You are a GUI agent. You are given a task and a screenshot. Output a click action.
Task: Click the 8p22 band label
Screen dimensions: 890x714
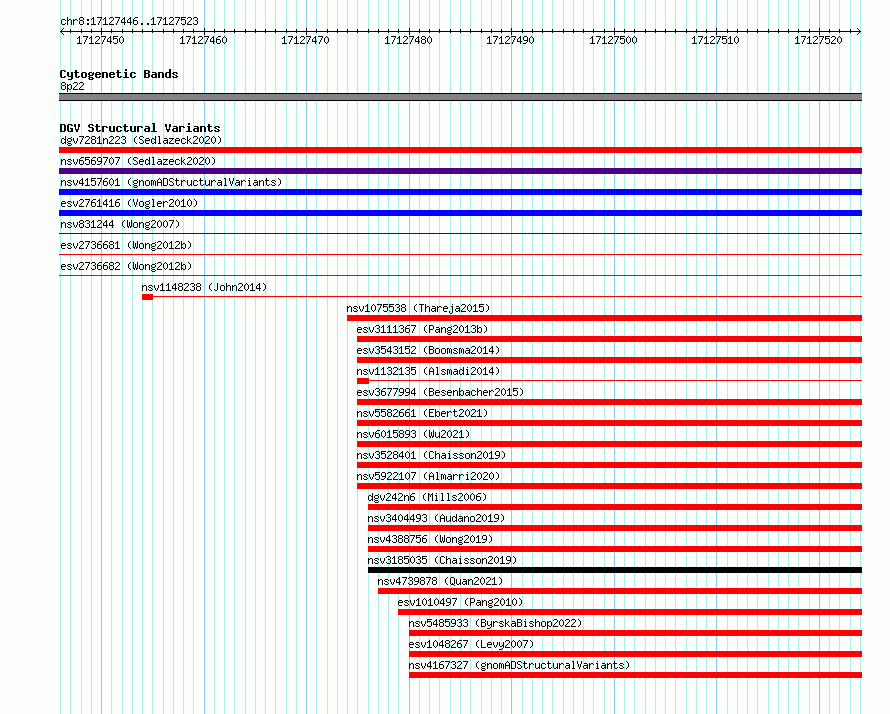(x=72, y=86)
